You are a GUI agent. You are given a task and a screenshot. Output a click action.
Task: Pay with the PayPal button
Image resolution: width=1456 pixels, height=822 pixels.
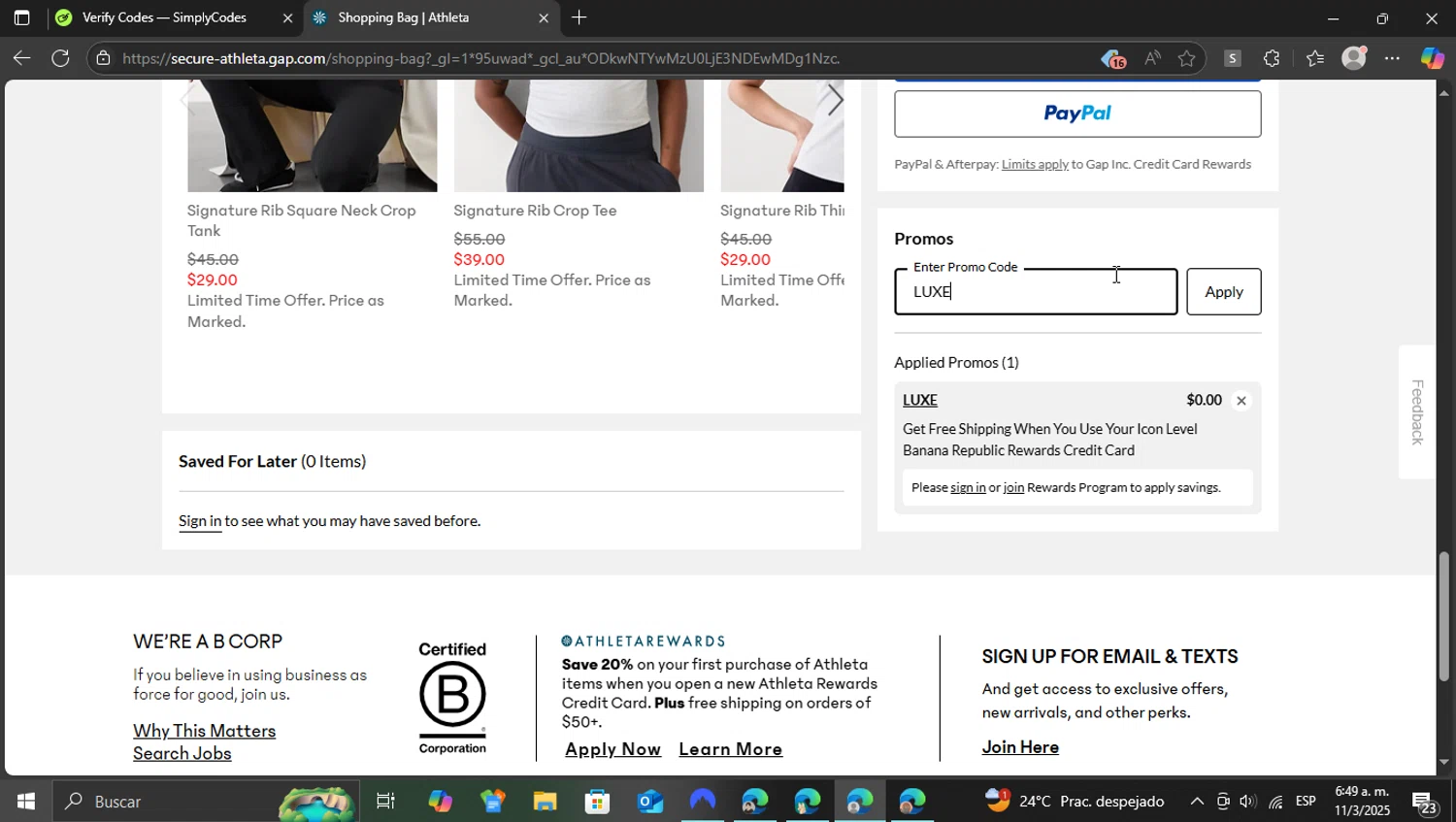tap(1077, 114)
